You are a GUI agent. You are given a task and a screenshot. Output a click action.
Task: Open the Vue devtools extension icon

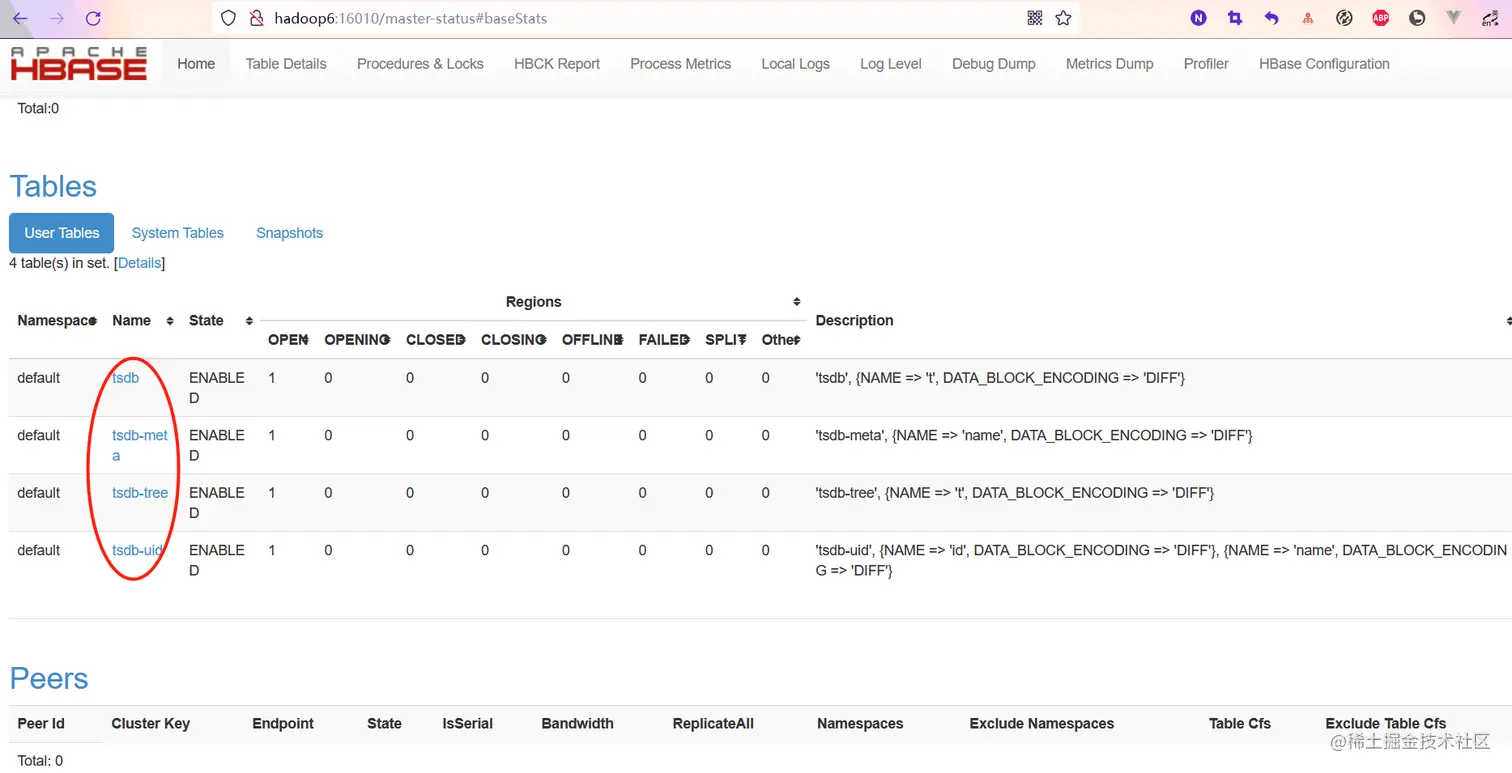1453,17
